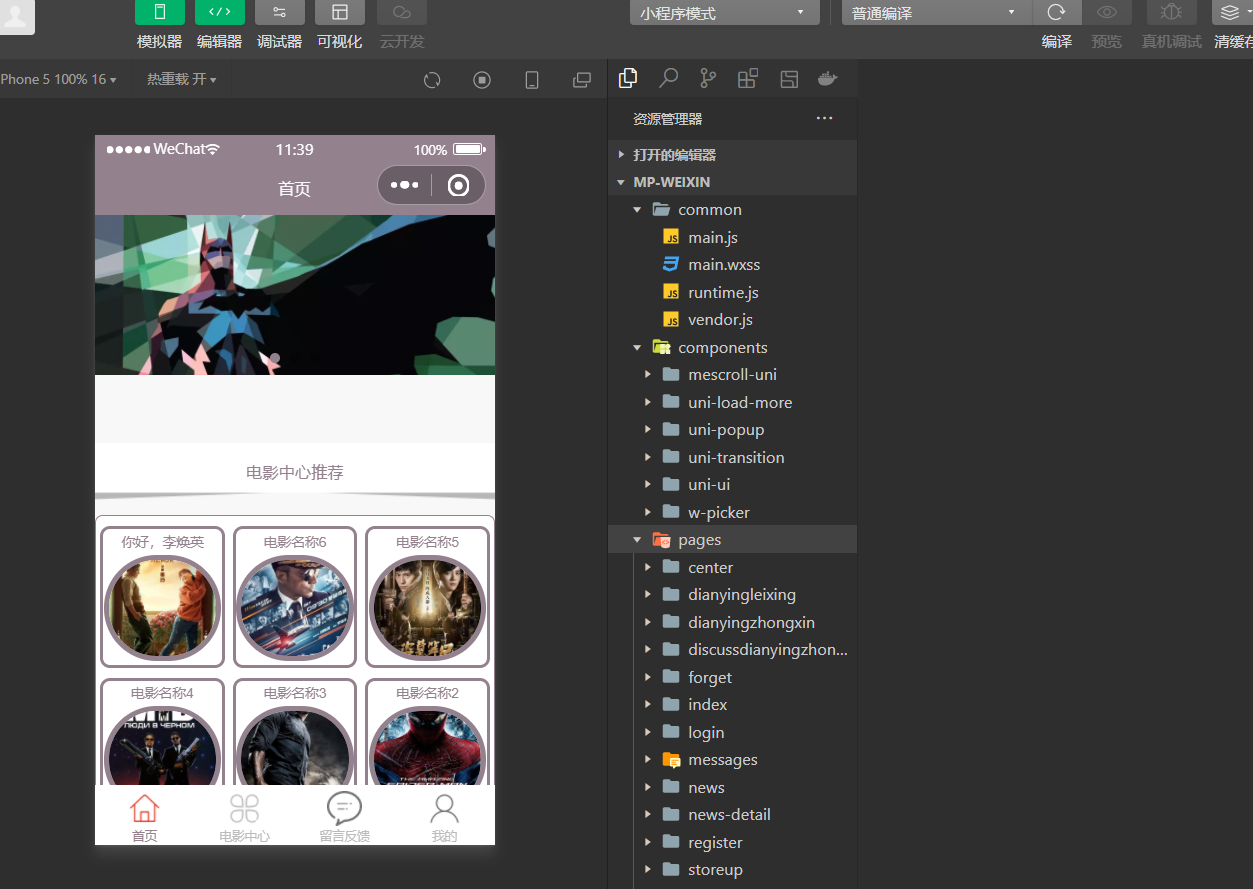1253x889 pixels.
Task: Open the device model dropdown iPhone 5
Action: (x=58, y=79)
